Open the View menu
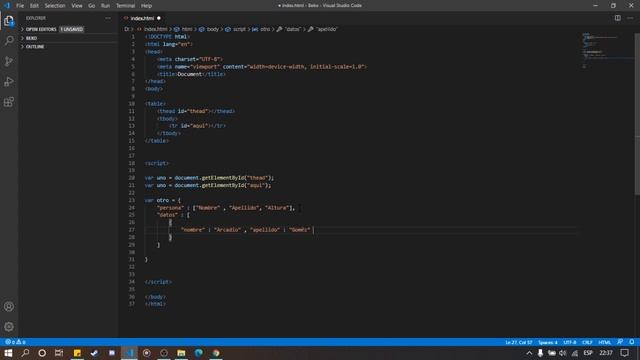Screen dimensions: 640x360 (77, 6)
